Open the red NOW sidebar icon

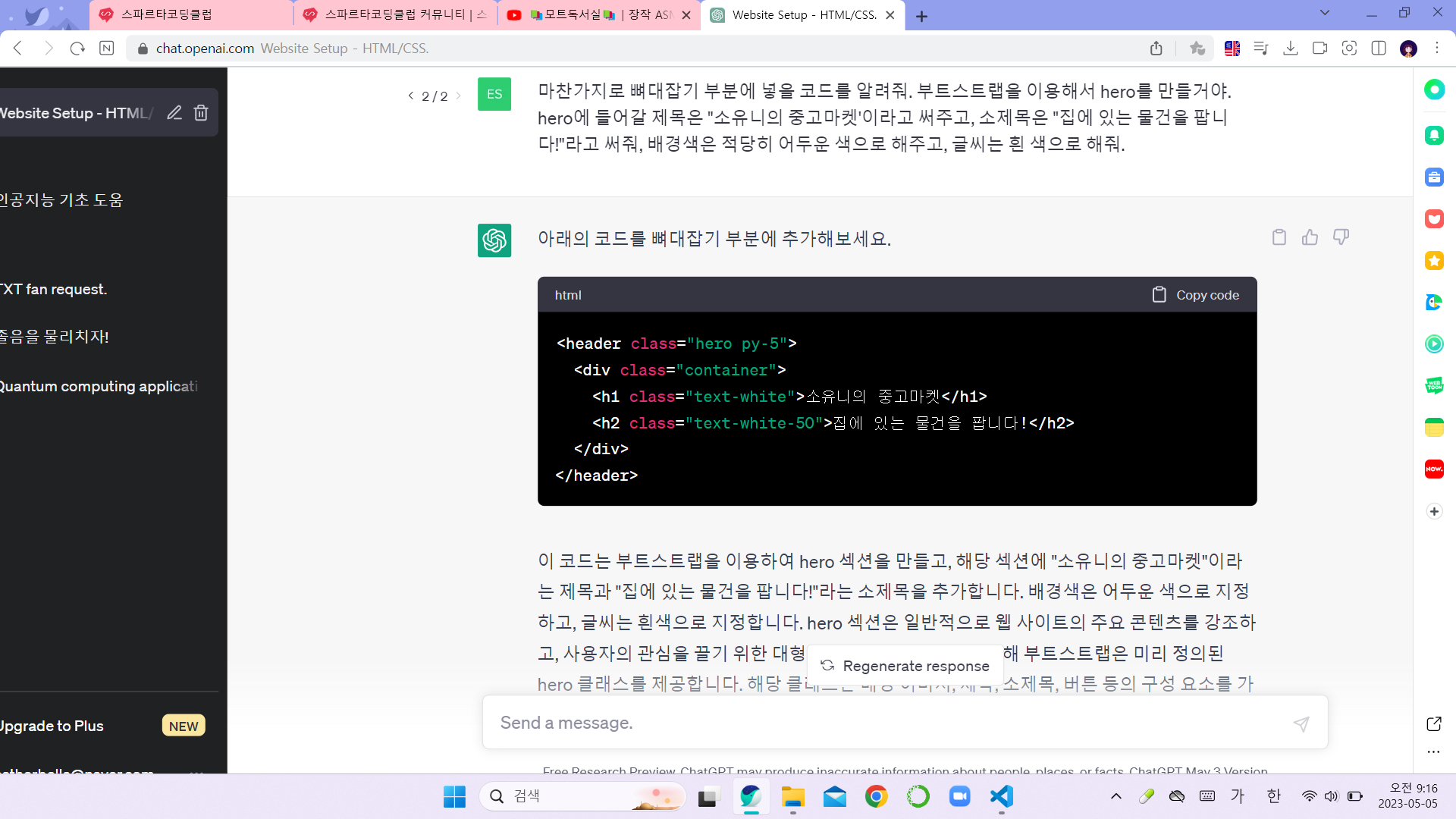pyautogui.click(x=1434, y=469)
